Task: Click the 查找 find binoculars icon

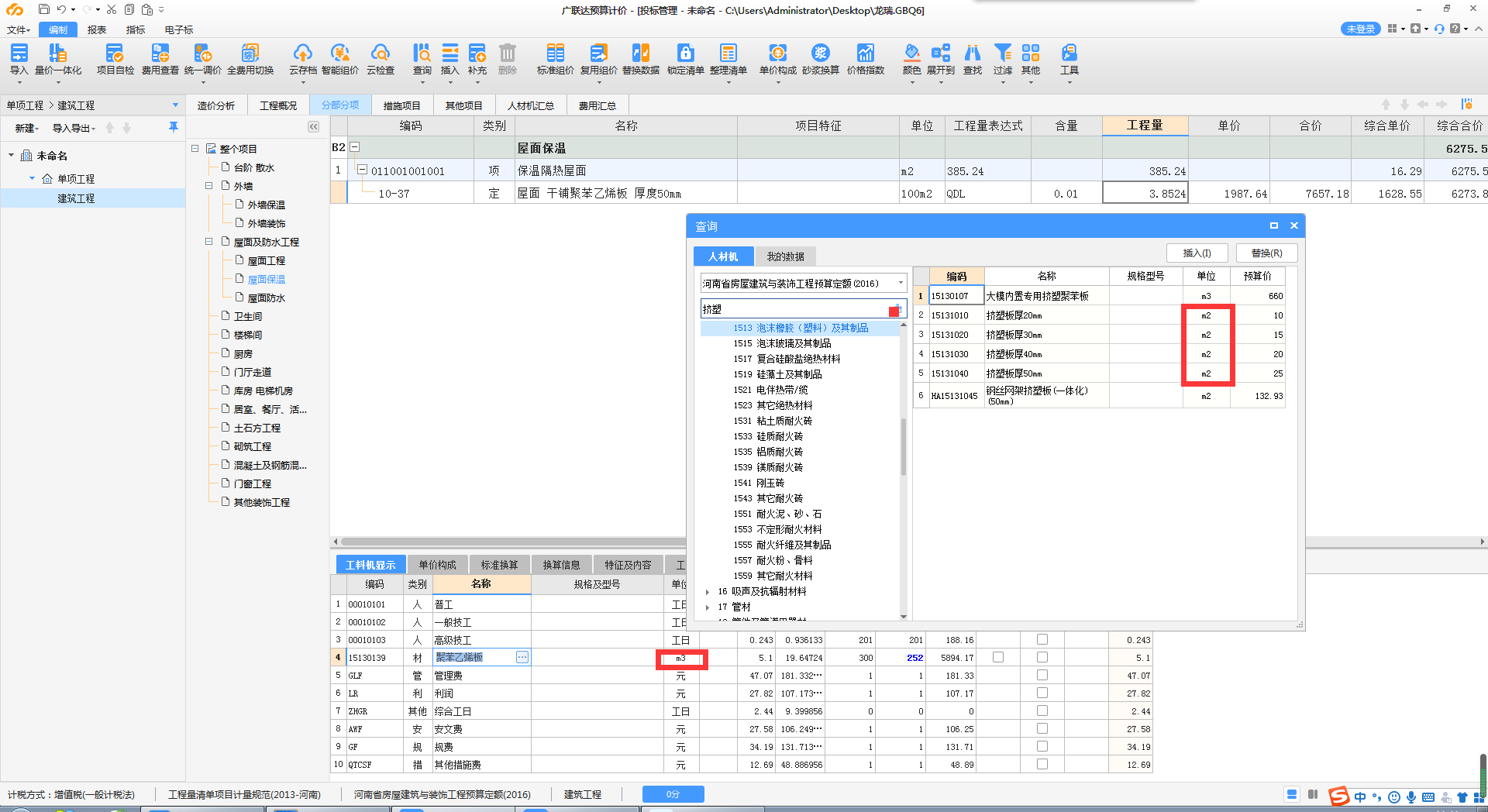Action: coord(972,59)
